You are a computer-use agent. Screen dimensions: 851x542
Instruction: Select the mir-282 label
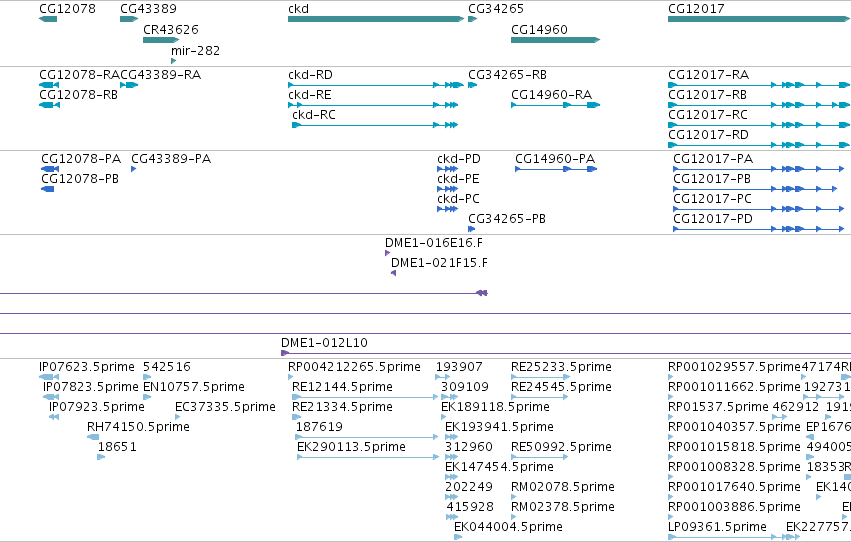(x=195, y=50)
